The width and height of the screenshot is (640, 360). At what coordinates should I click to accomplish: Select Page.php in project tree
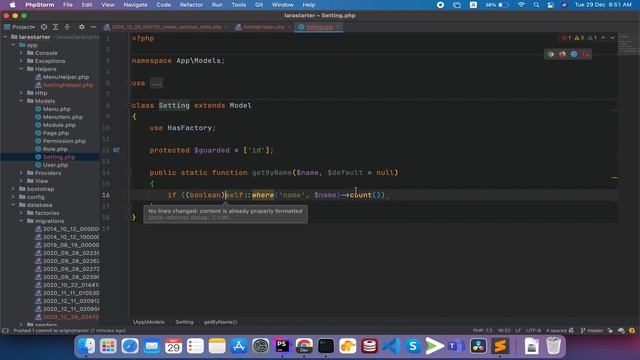(56, 133)
